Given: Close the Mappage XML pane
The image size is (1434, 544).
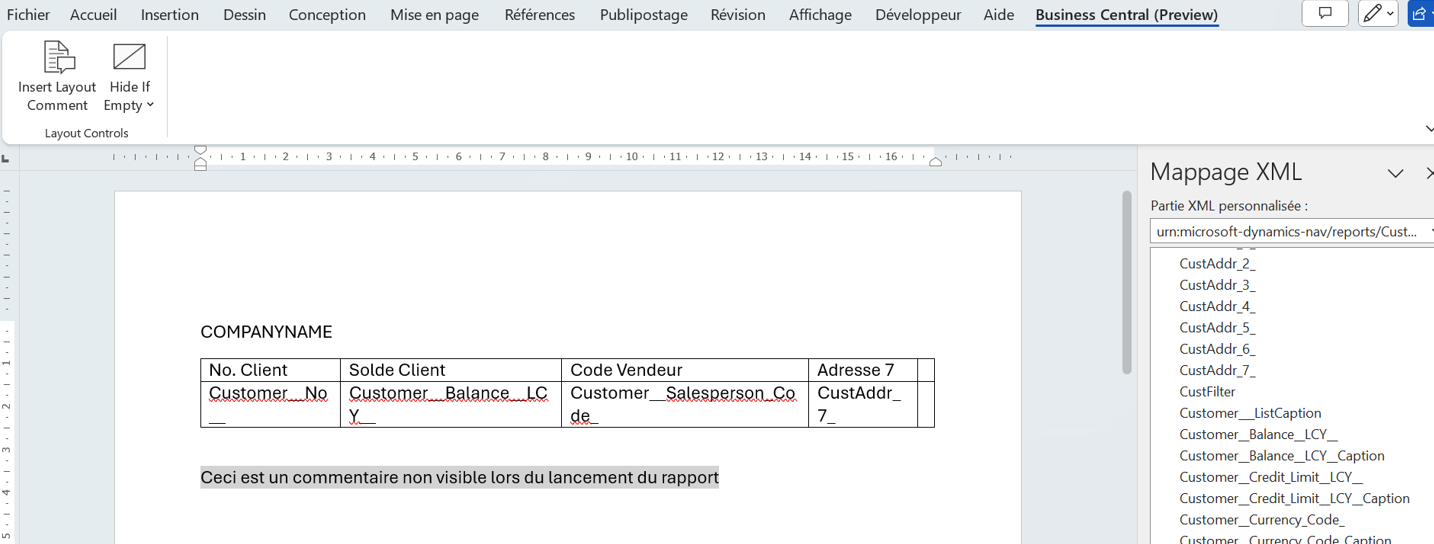Looking at the screenshot, I should 1428,173.
